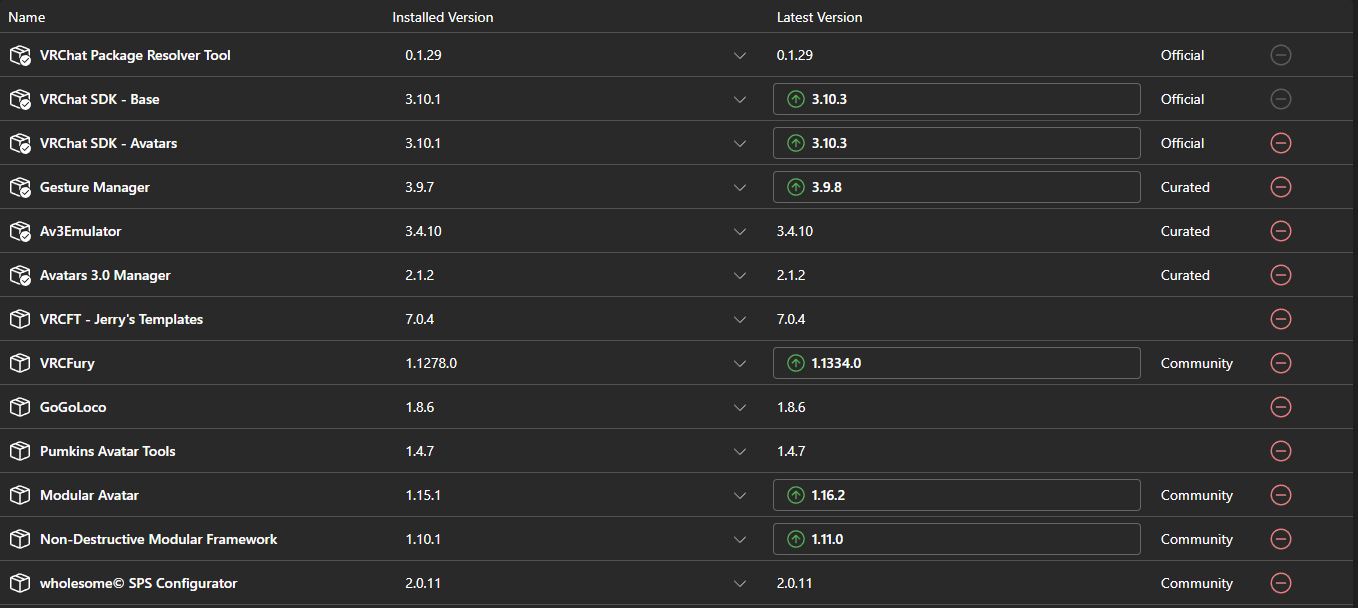
Task: Expand GoGoLoco version dropdown
Action: click(740, 408)
